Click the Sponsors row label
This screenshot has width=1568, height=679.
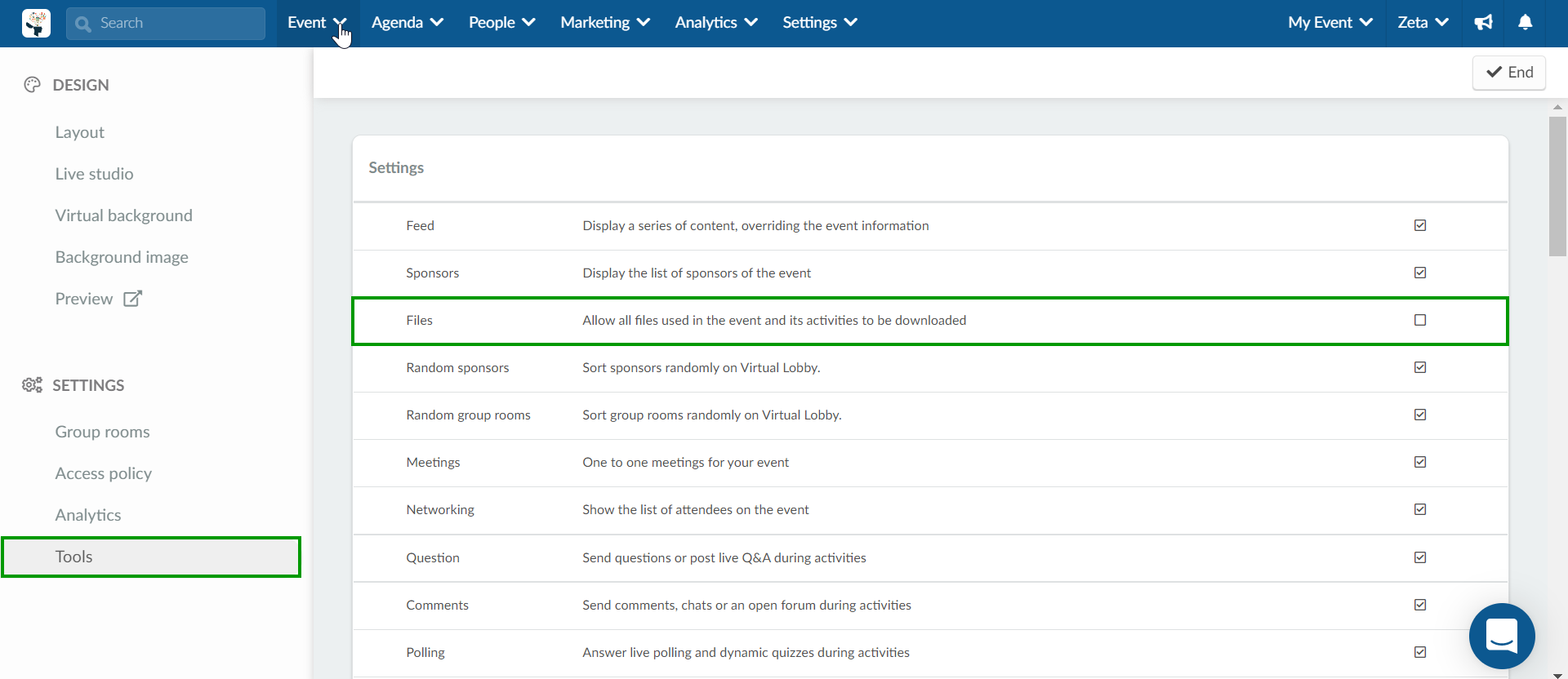433,273
